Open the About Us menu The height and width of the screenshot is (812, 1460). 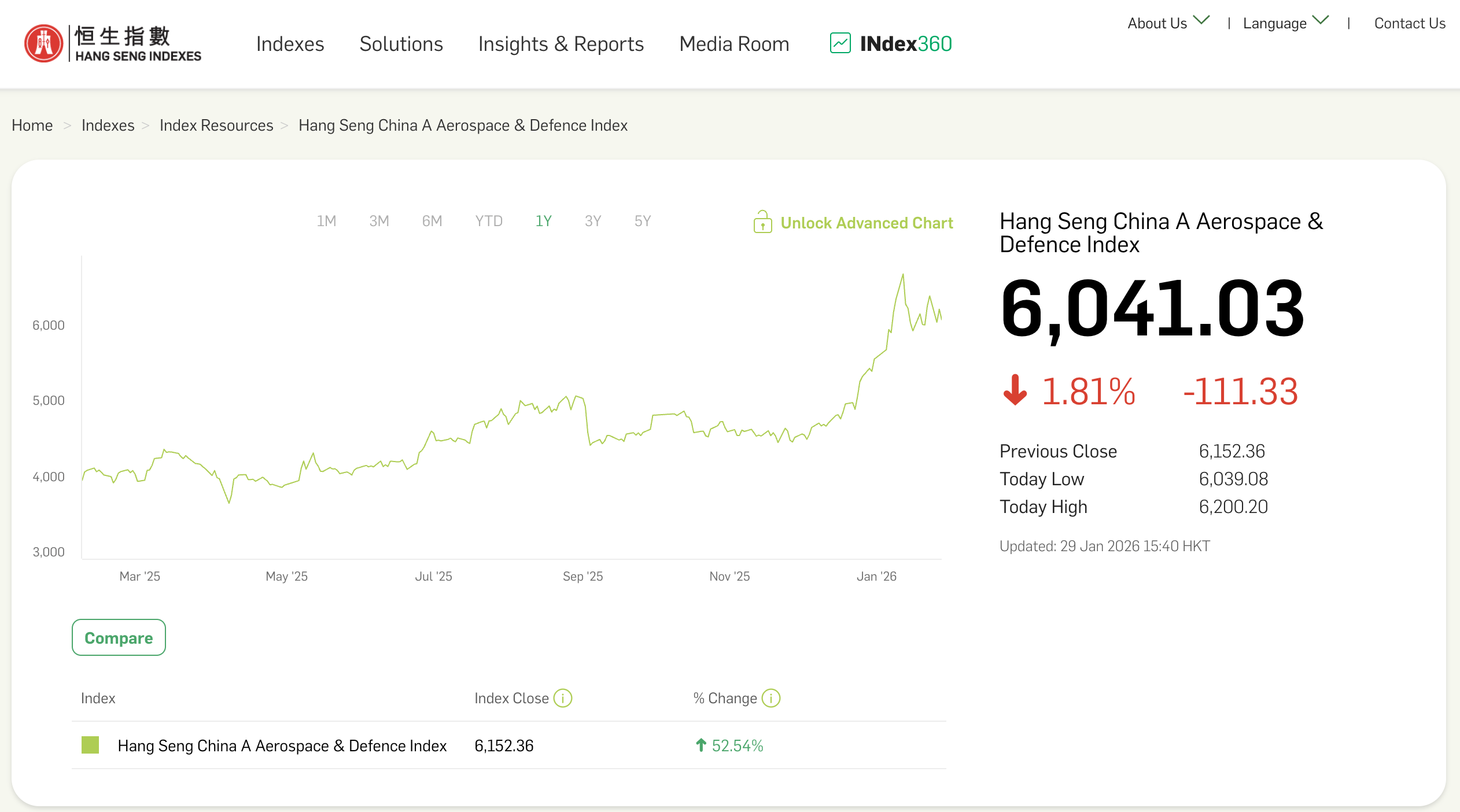1157,23
